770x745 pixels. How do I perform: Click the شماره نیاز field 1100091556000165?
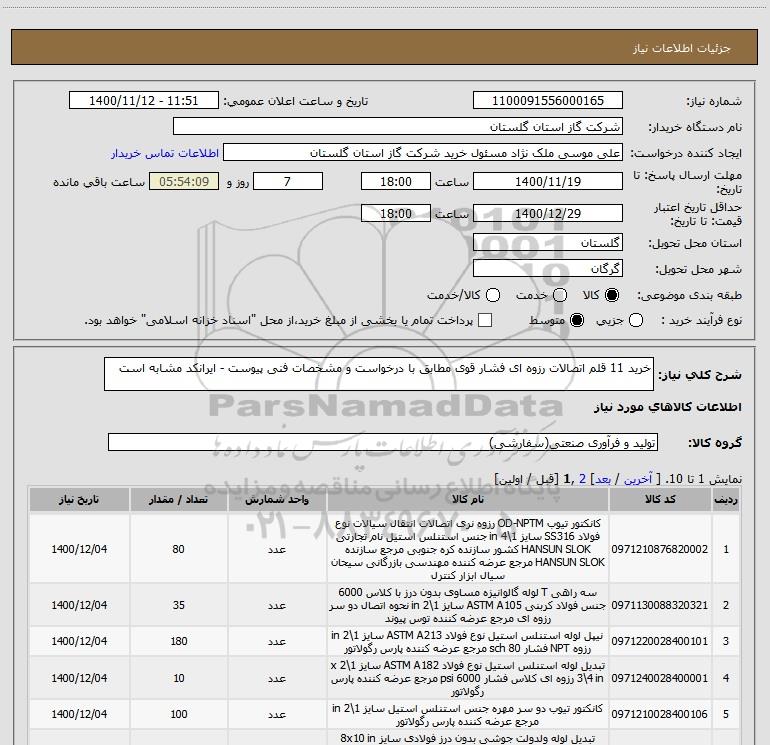click(x=548, y=101)
